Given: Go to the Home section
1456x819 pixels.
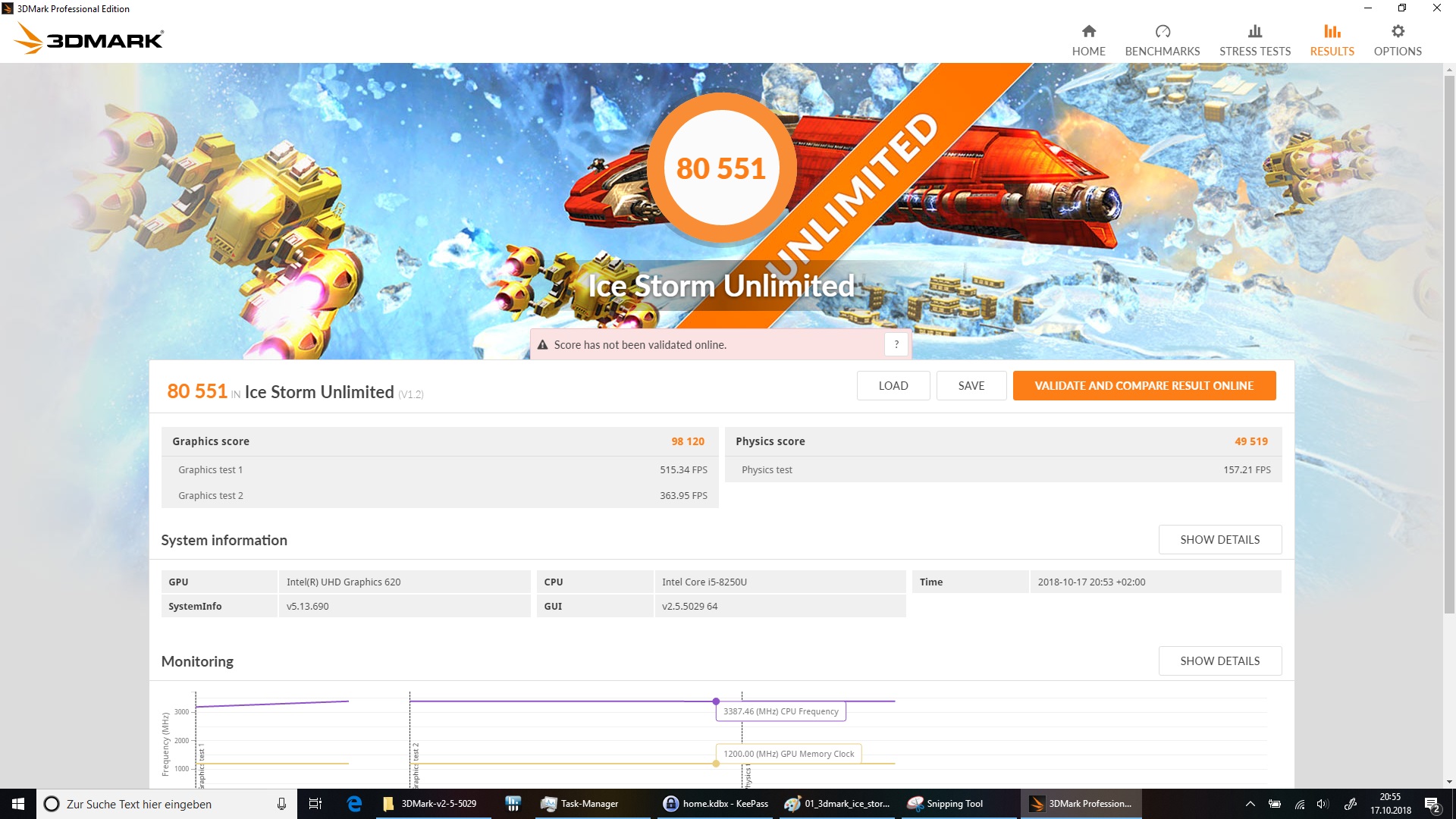Looking at the screenshot, I should click(x=1088, y=39).
